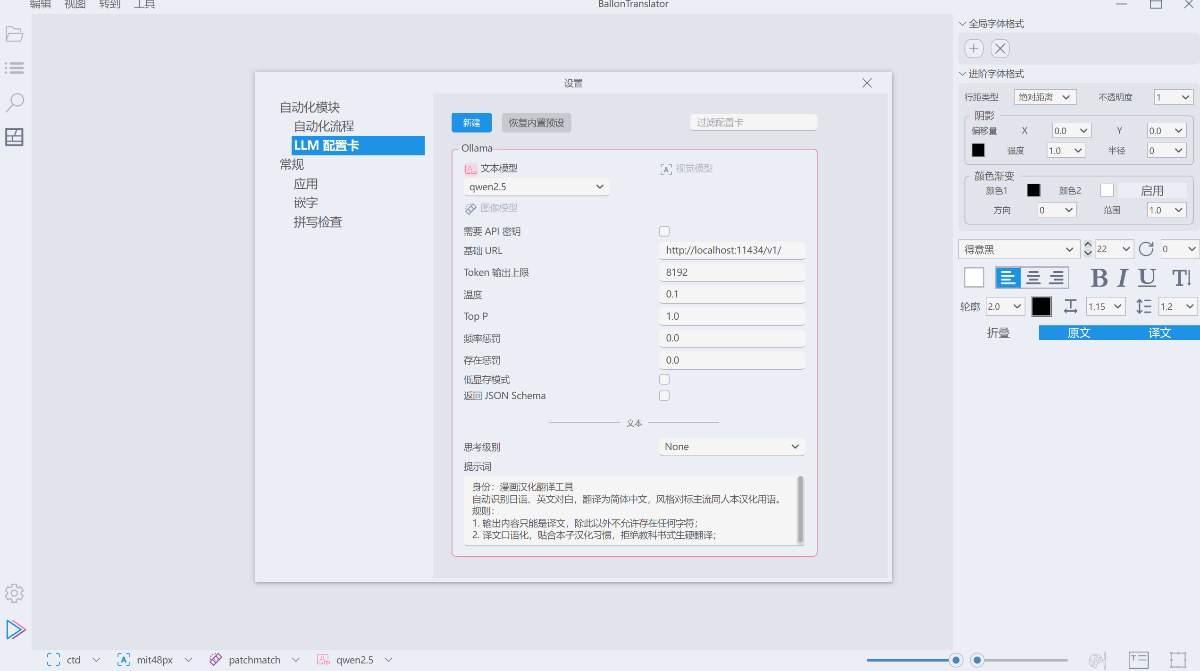This screenshot has height=671, width=1200.
Task: Click the prompt text area scrollbar
Action: [x=800, y=509]
